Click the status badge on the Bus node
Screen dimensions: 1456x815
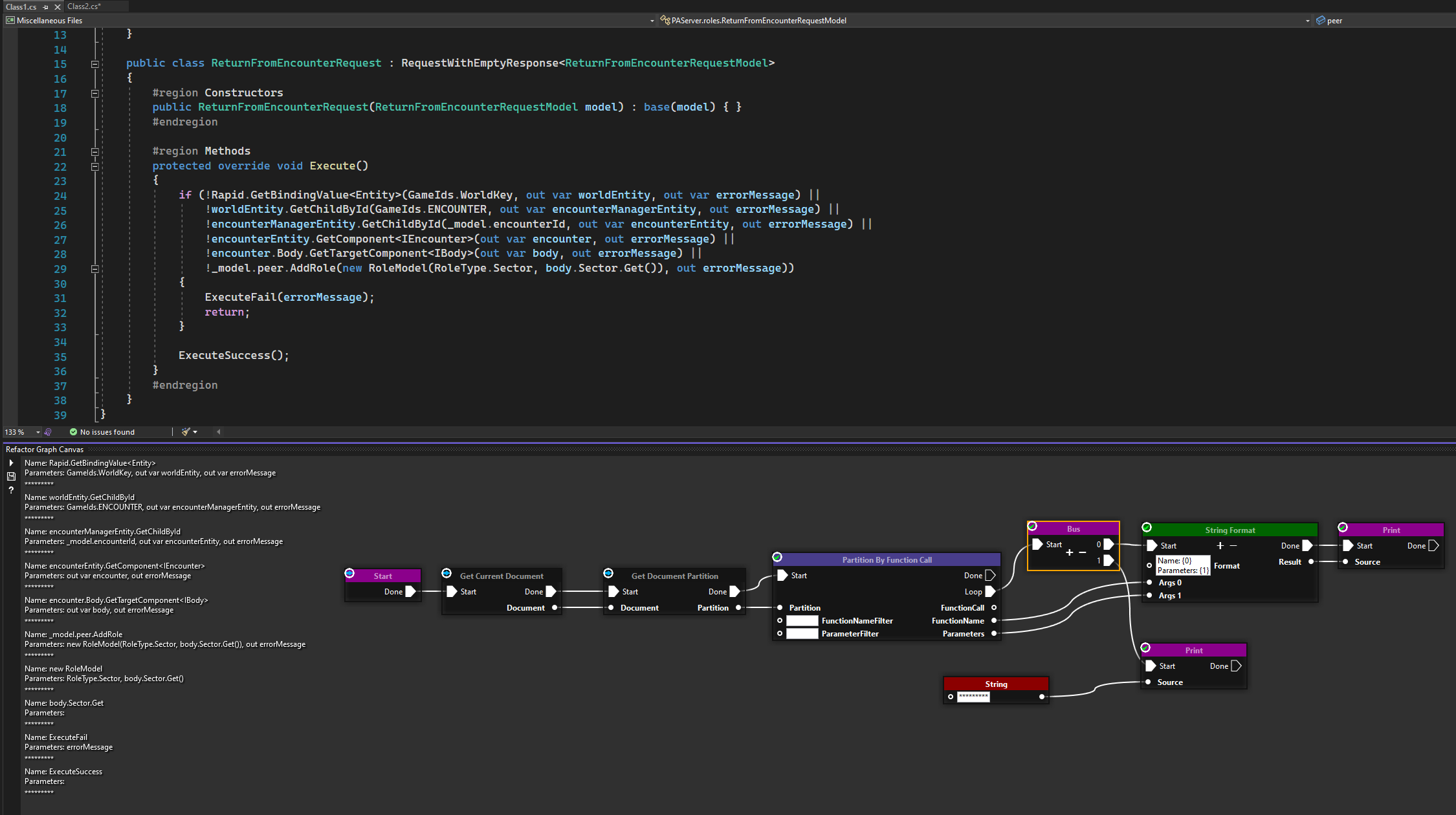pos(1032,526)
